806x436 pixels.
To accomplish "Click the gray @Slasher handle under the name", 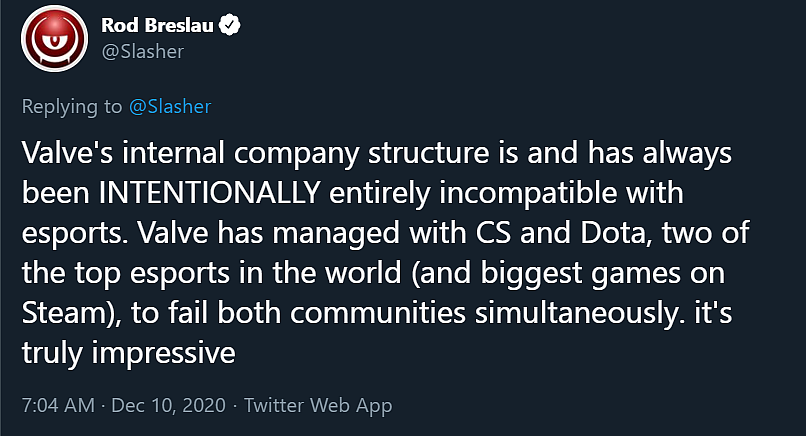I will tap(143, 51).
